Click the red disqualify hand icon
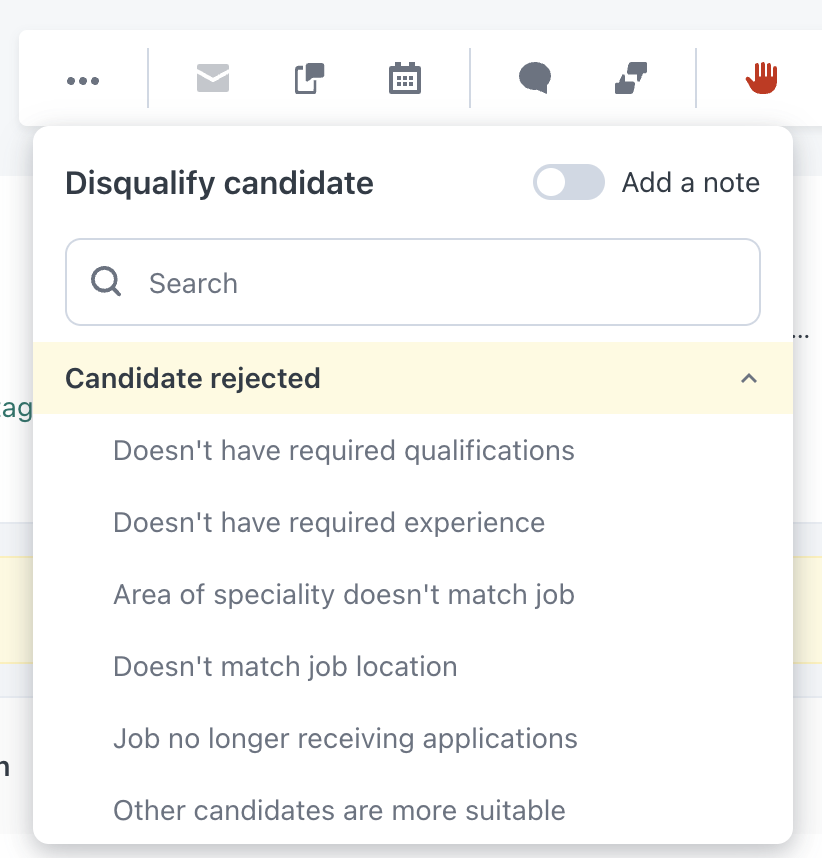 pos(762,78)
